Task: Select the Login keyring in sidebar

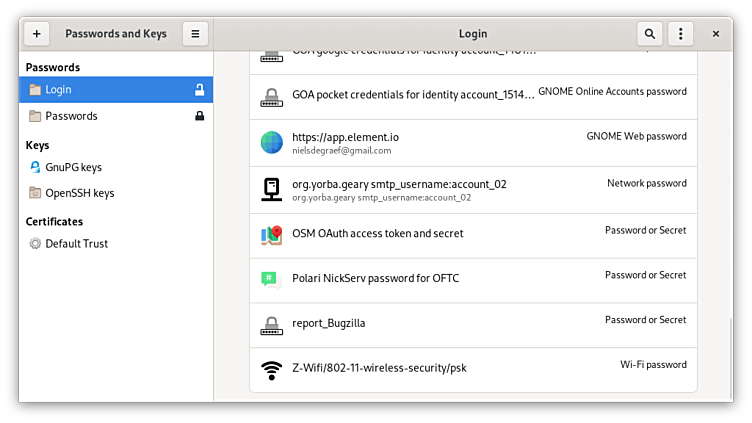Action: 100,90
